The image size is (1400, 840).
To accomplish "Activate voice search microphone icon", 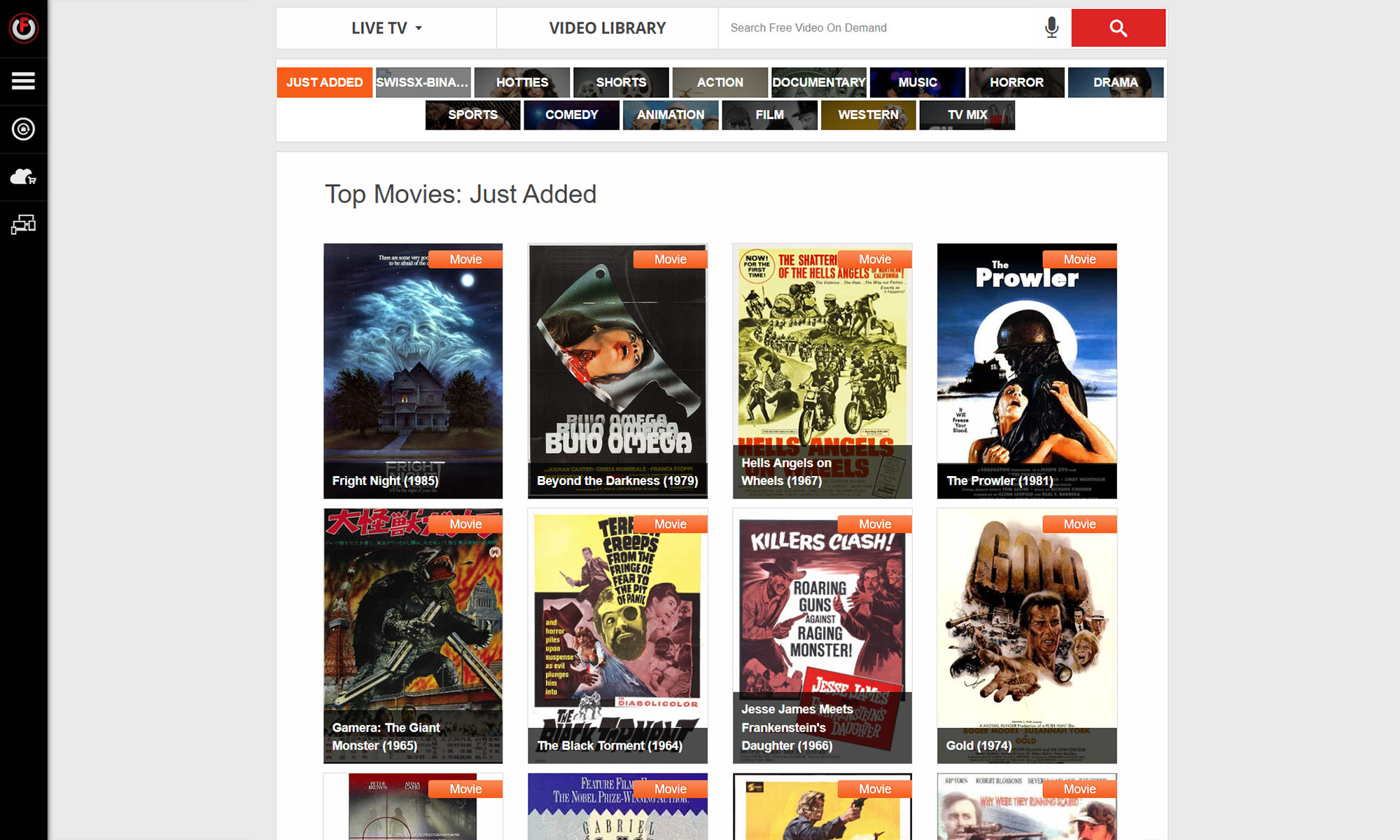I will point(1051,28).
